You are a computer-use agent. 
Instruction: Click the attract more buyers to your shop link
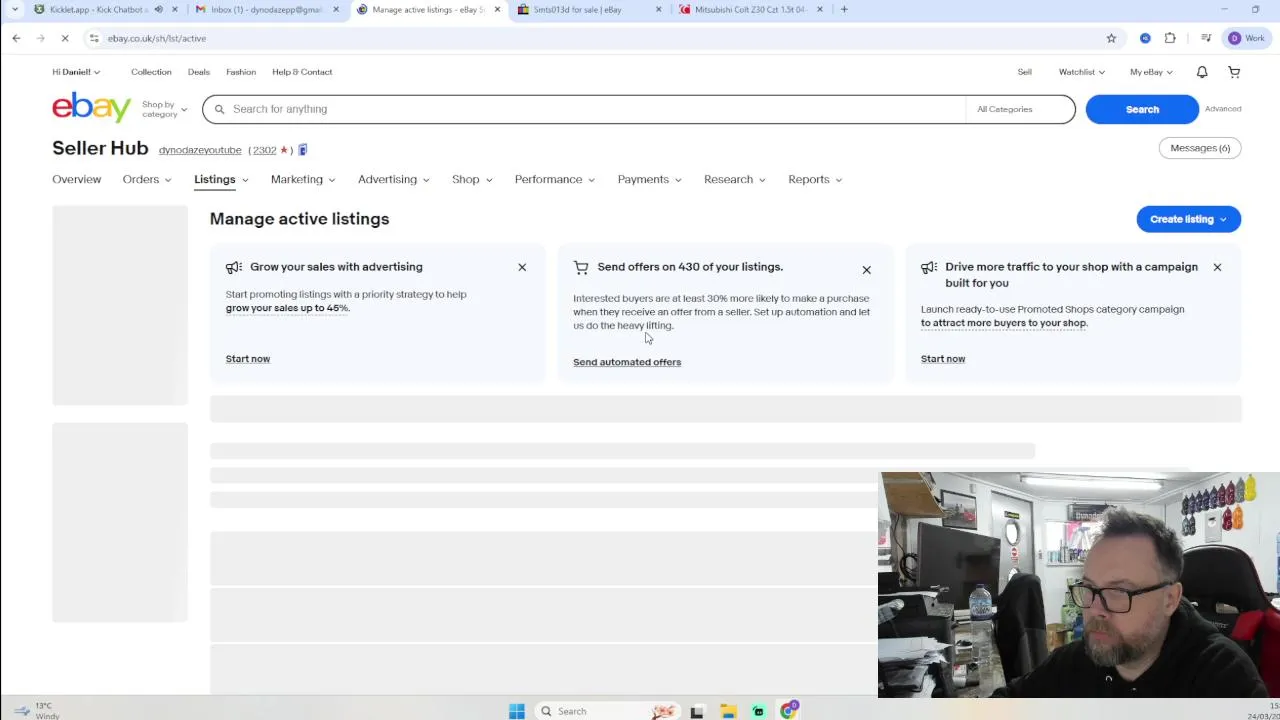[1003, 323]
